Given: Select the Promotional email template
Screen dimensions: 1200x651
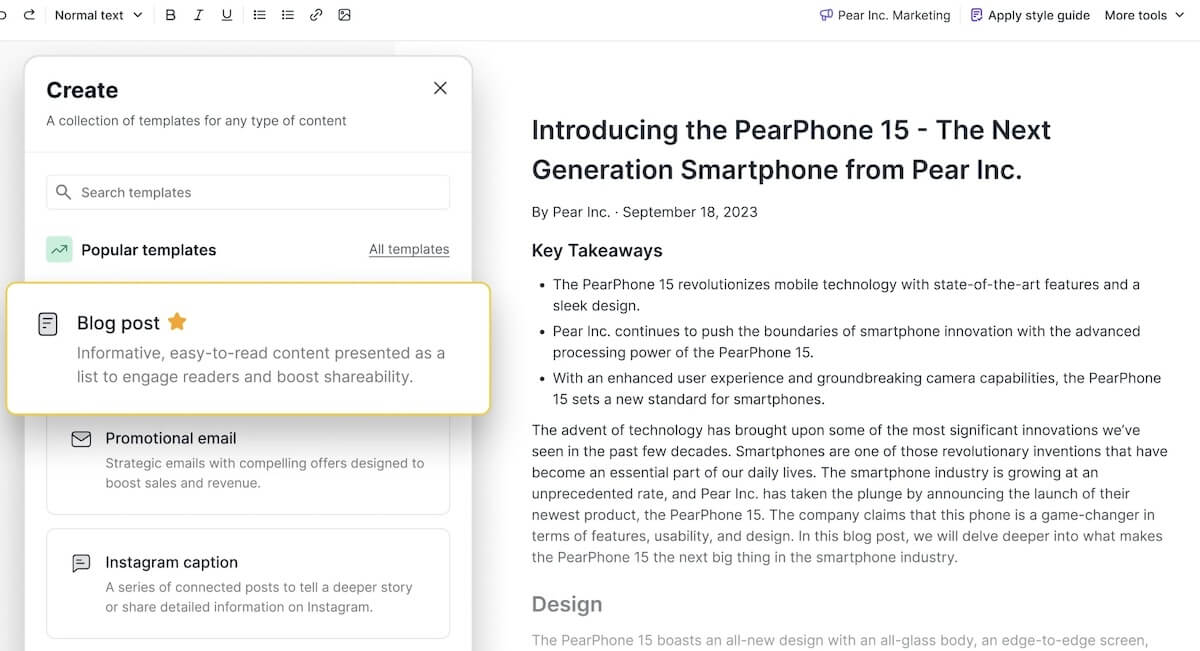Looking at the screenshot, I should coord(248,464).
